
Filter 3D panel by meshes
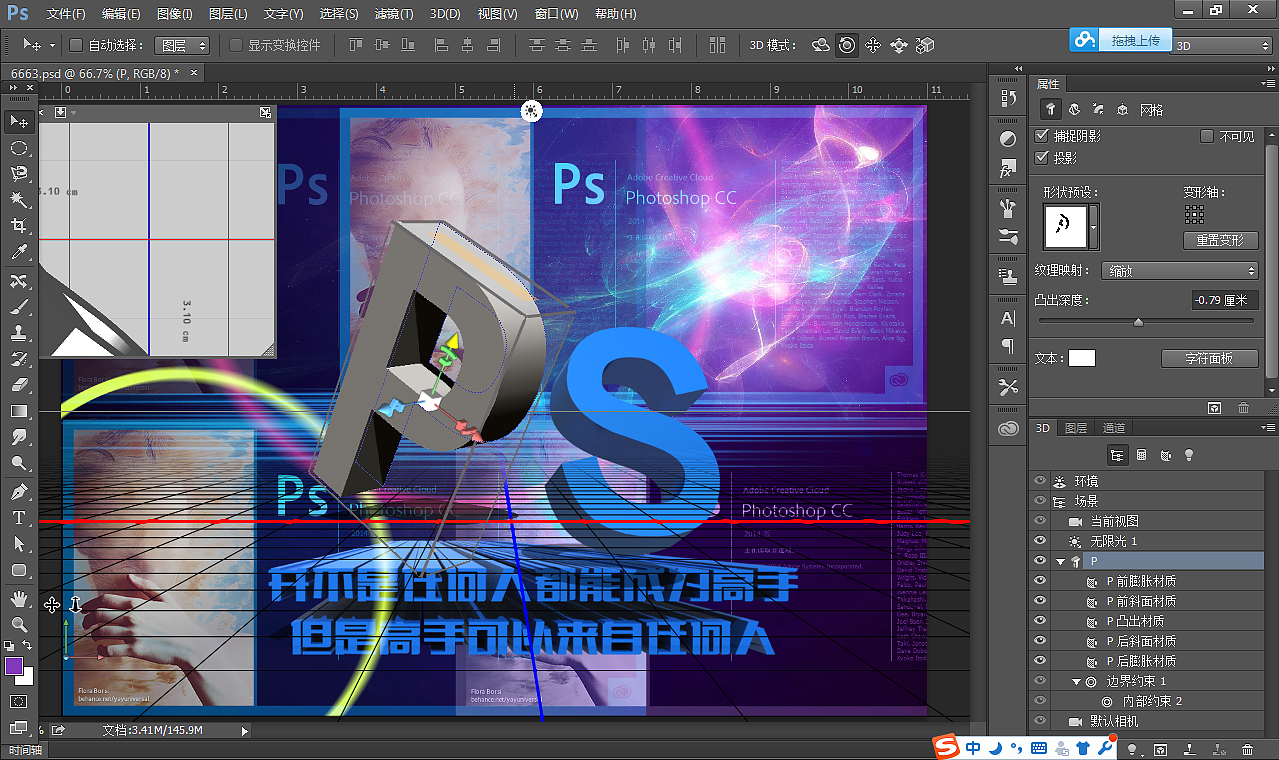(x=1142, y=455)
